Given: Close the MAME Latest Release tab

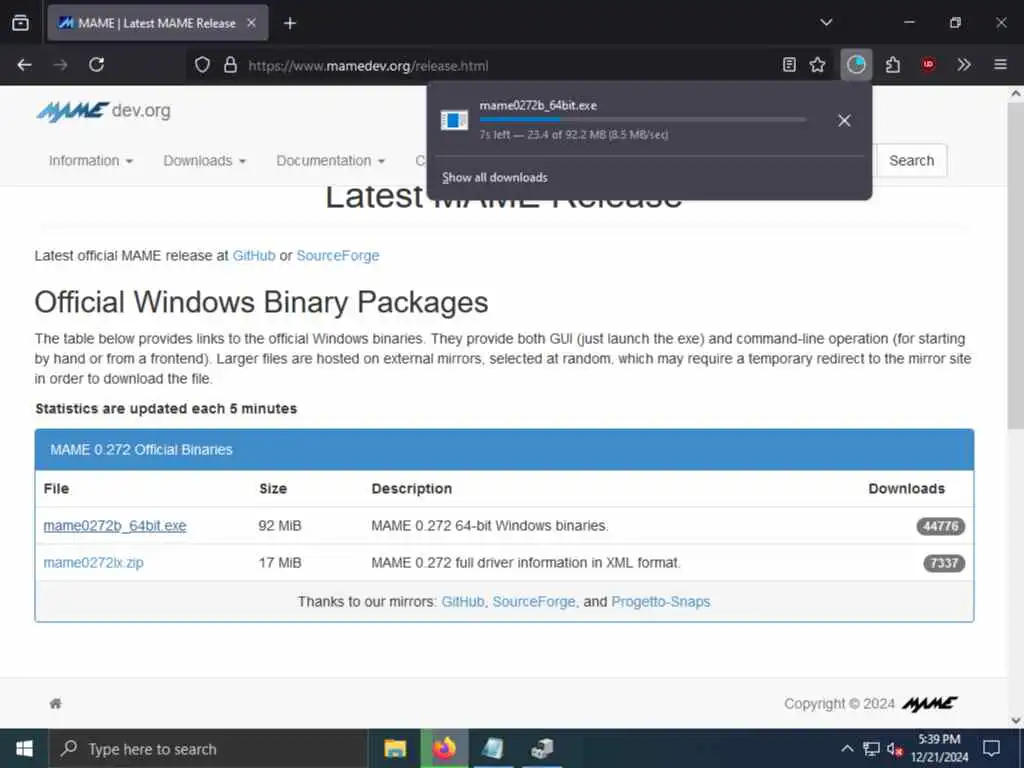Looking at the screenshot, I should [x=251, y=23].
